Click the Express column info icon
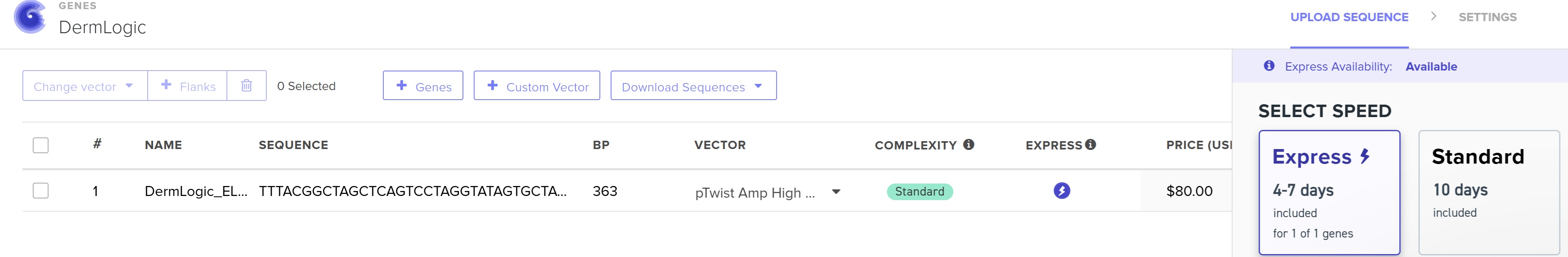The image size is (1568, 257). (x=1091, y=144)
